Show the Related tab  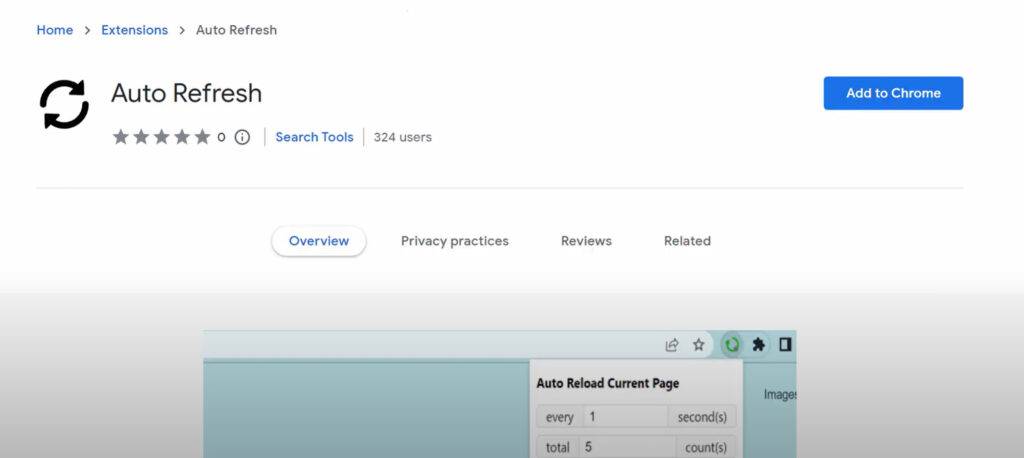click(687, 241)
